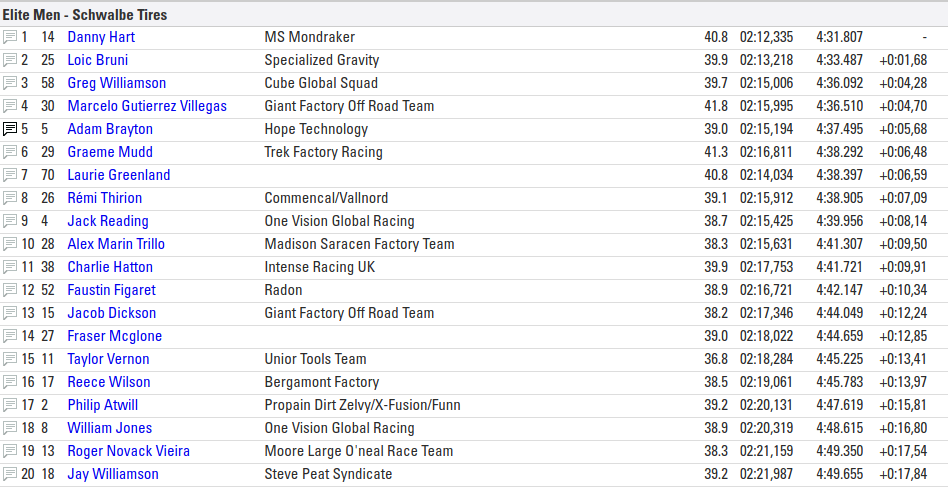Select the Jack Reading rider link

click(108, 221)
